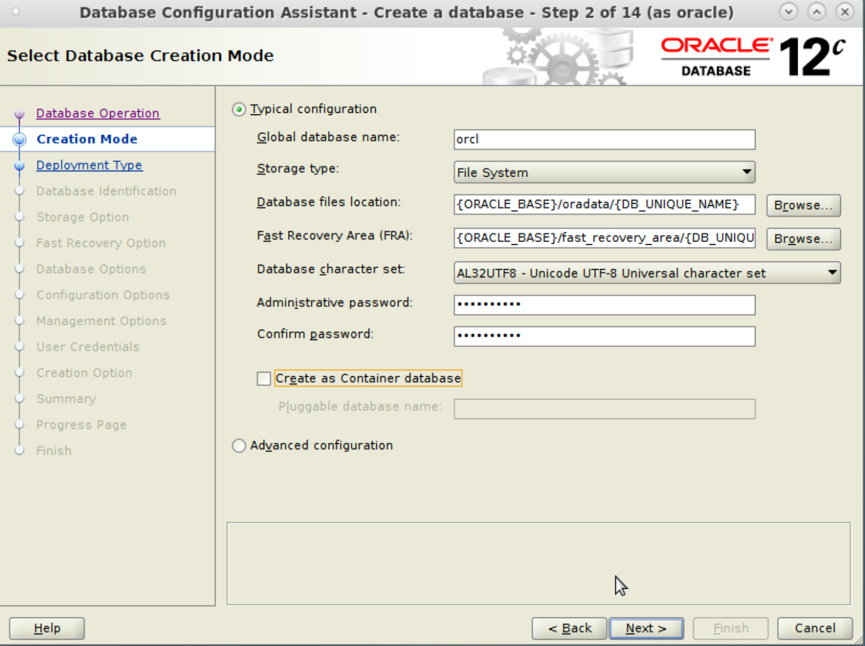This screenshot has height=646, width=865.
Task: Open the Database character set dropdown
Action: [647, 273]
